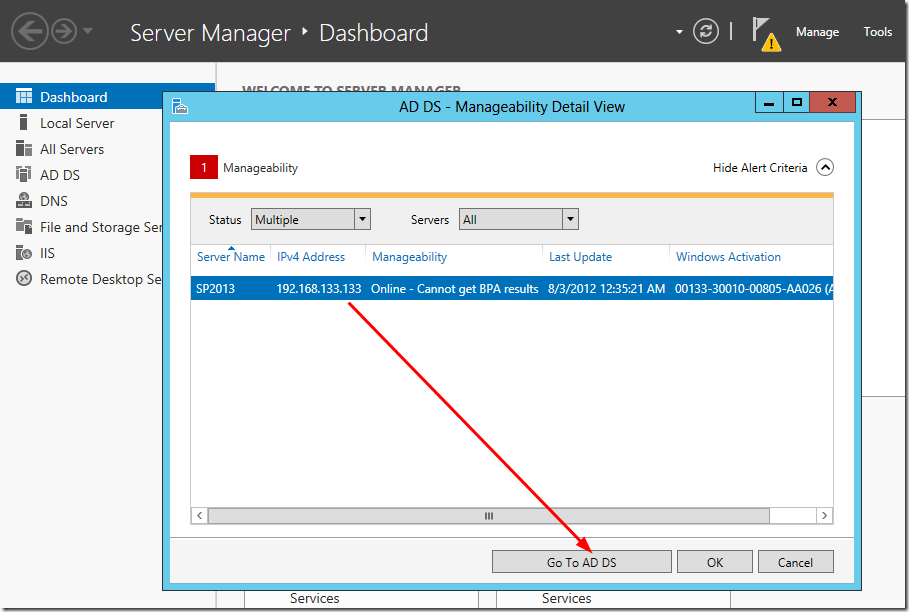Click the forward navigation arrow
The image size is (909, 612).
[x=64, y=31]
